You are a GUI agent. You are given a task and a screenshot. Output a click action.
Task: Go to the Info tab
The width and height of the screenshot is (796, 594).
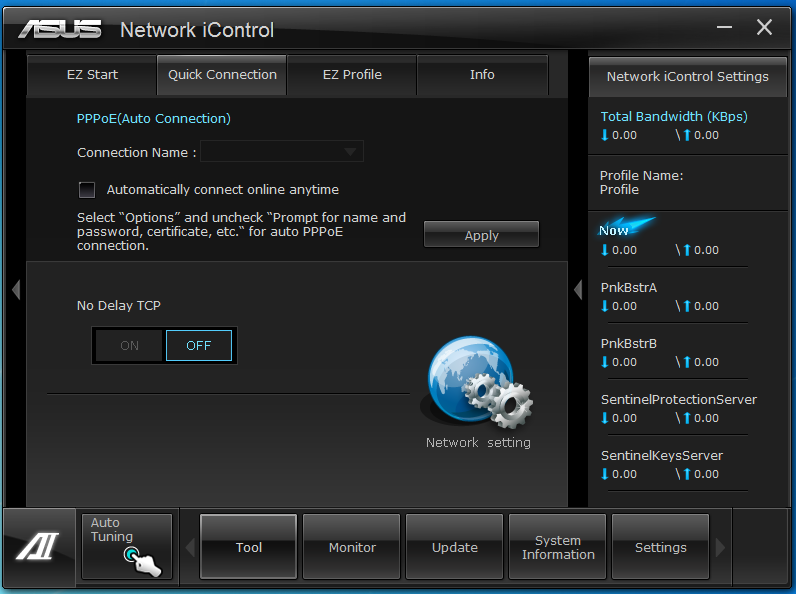(482, 75)
